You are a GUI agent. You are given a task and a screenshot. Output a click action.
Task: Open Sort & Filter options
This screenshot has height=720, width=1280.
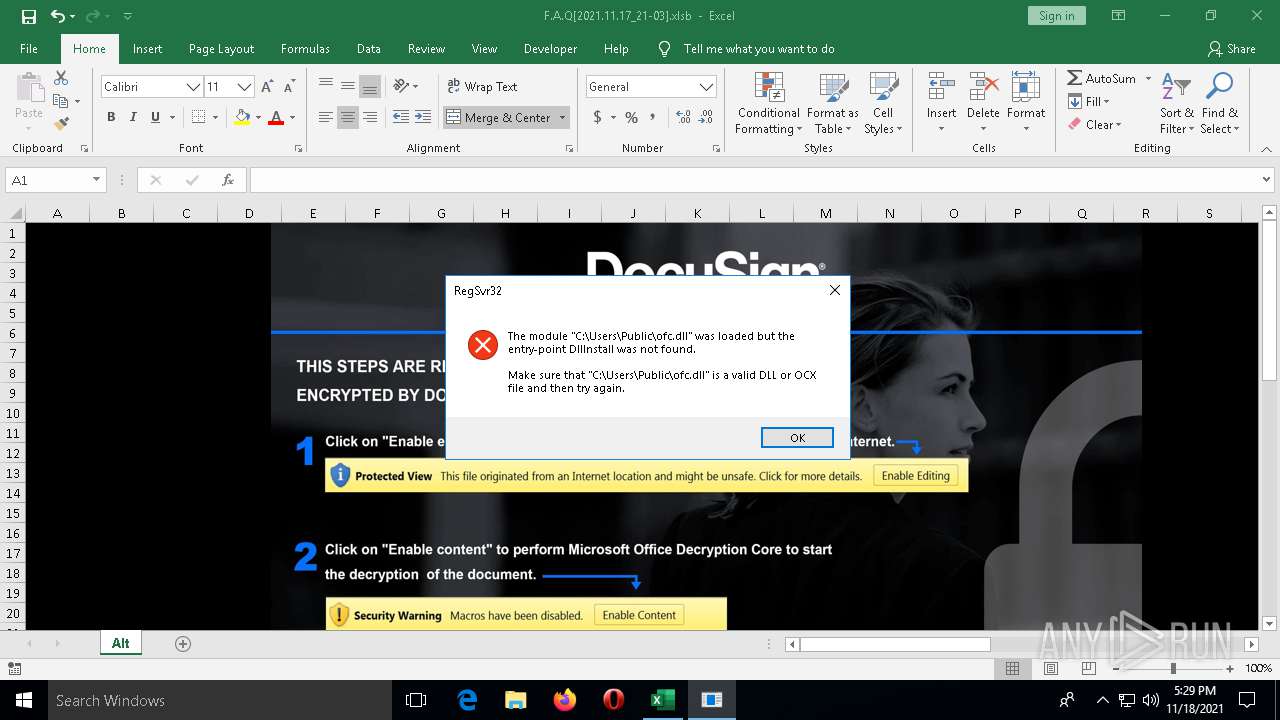tap(1177, 103)
